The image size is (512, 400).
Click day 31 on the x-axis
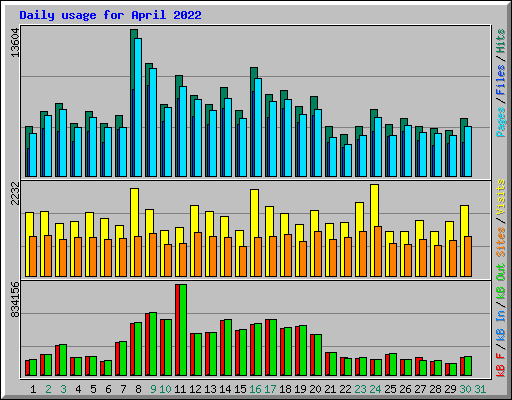pos(480,389)
